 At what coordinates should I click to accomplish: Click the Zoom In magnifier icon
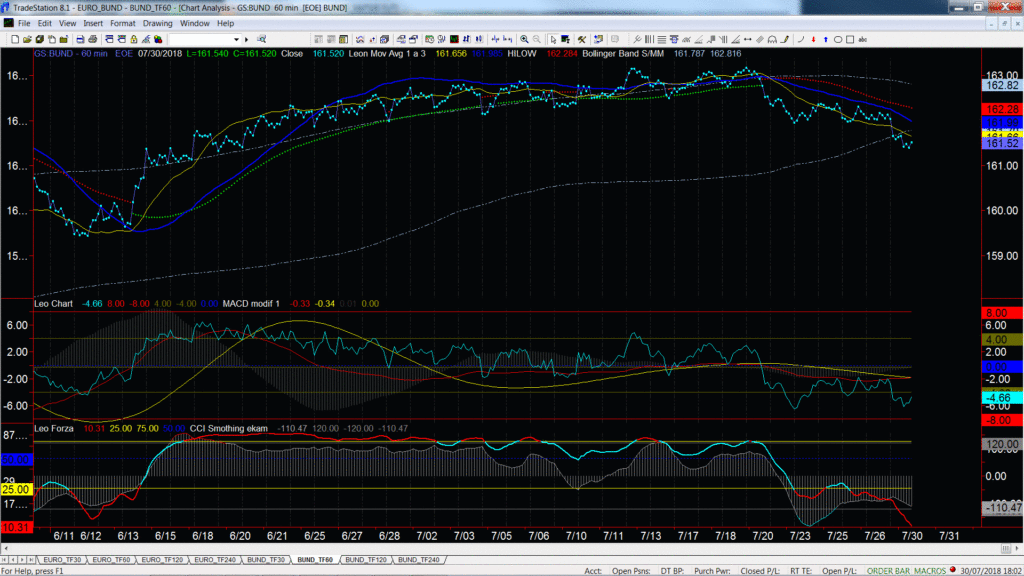point(524,39)
